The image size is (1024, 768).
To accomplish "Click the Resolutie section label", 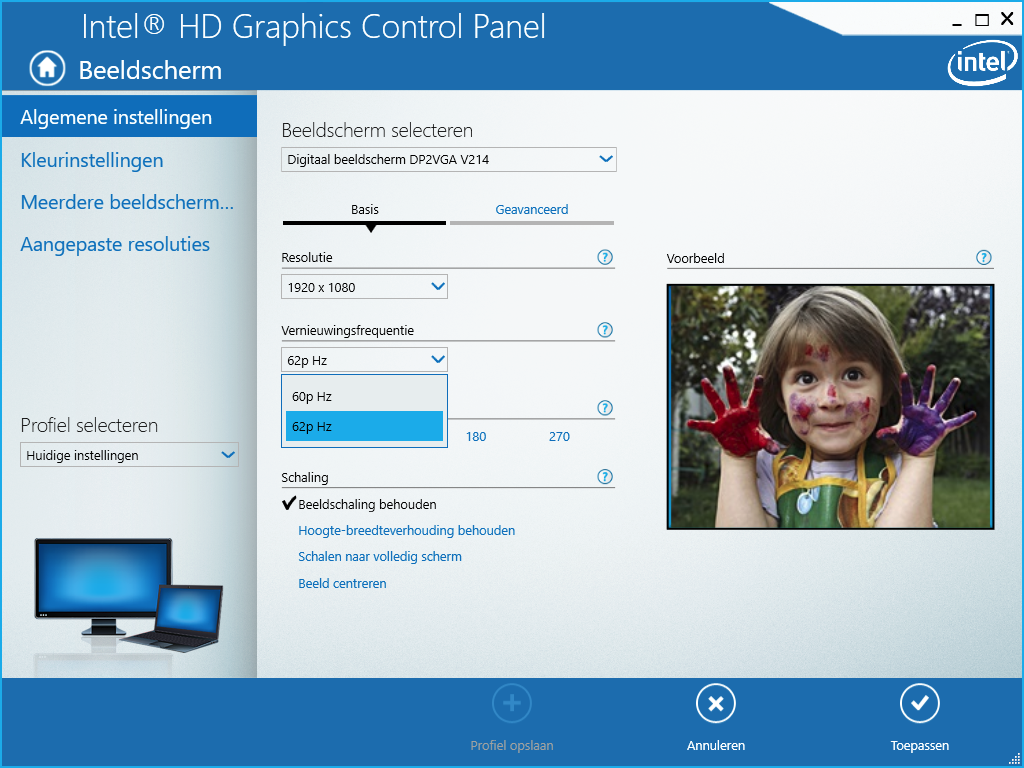I will [x=307, y=257].
